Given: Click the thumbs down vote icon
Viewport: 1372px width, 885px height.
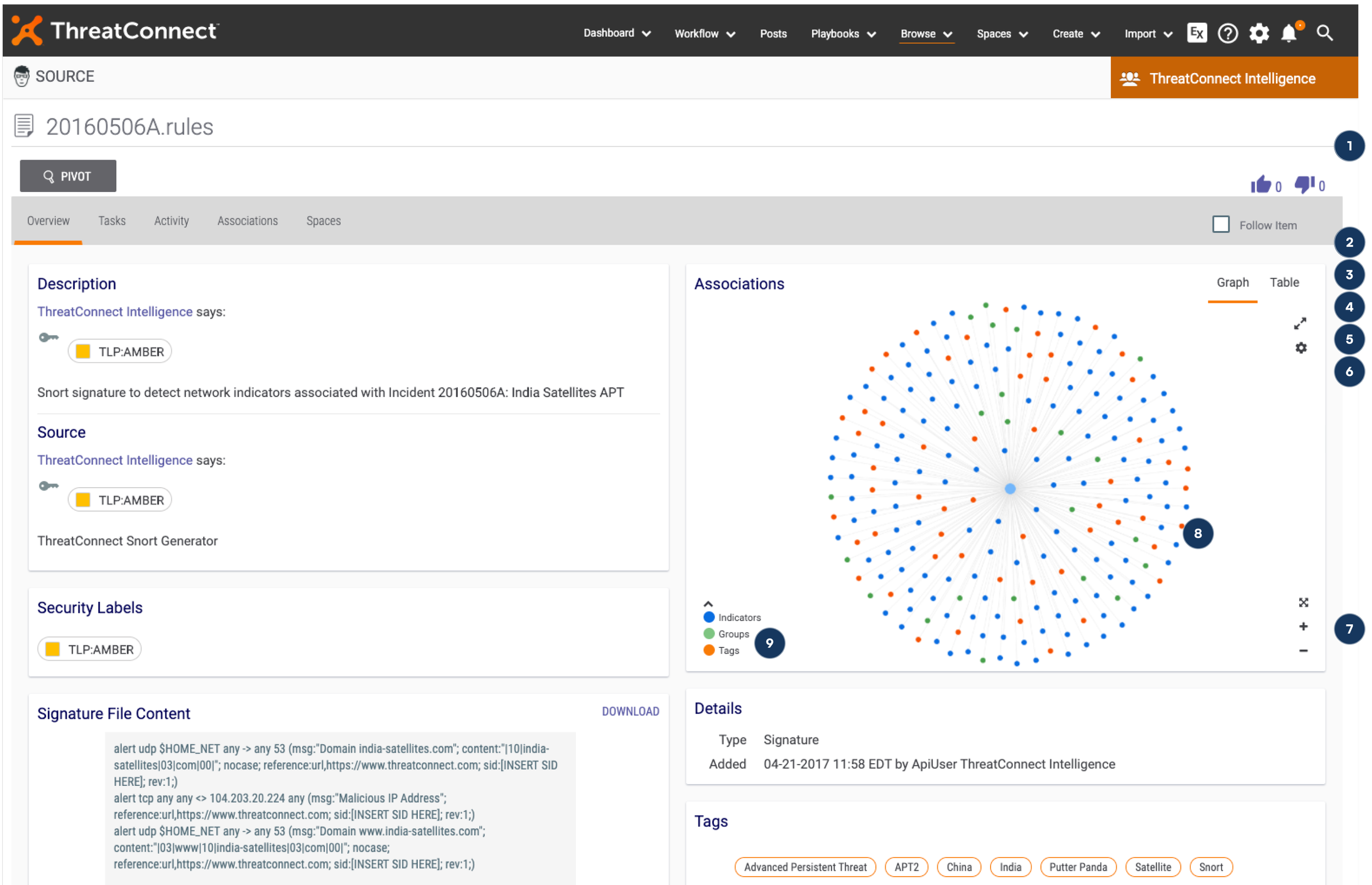Looking at the screenshot, I should 1304,185.
